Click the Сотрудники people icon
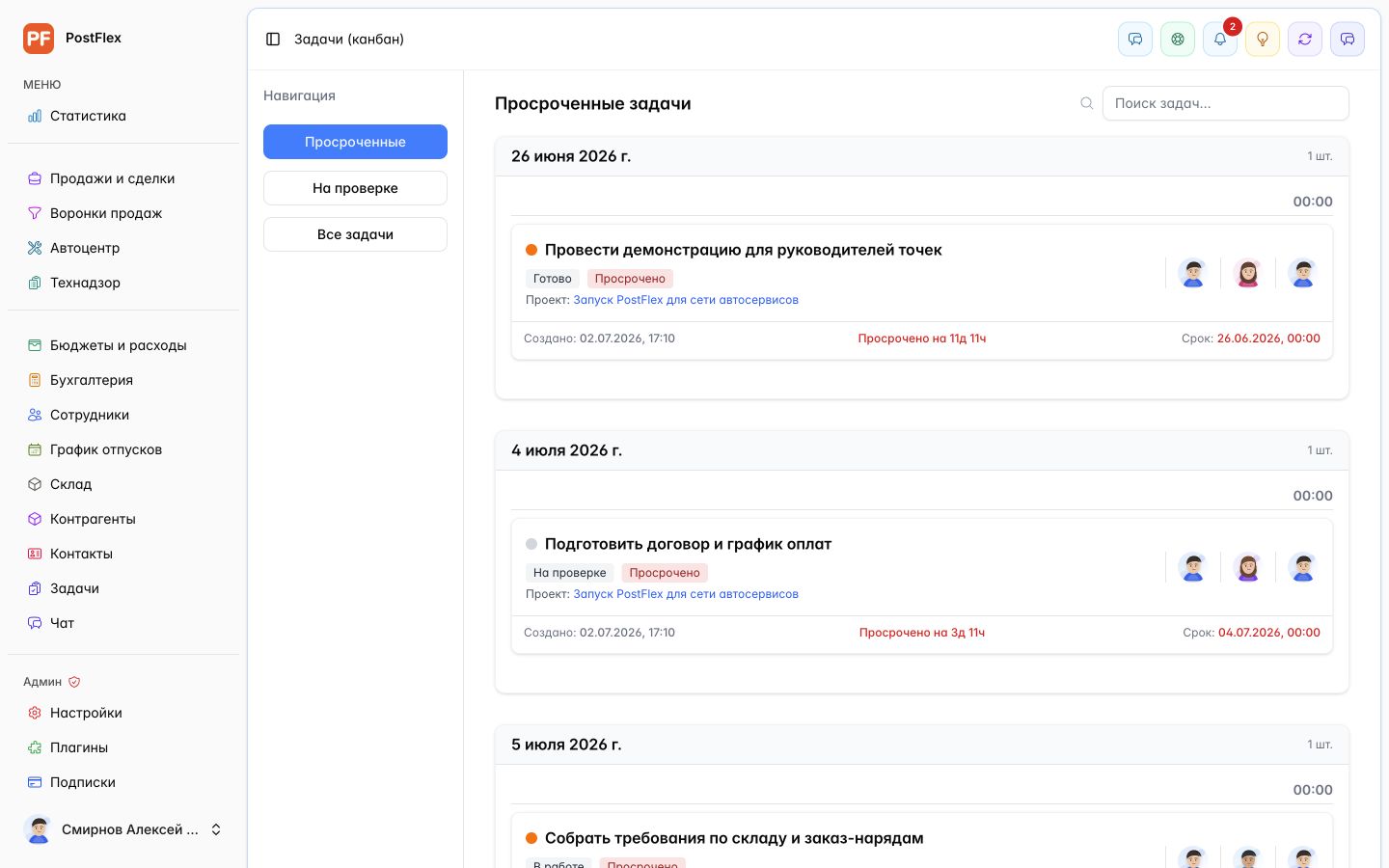This screenshot has height=868, width=1389. [35, 415]
